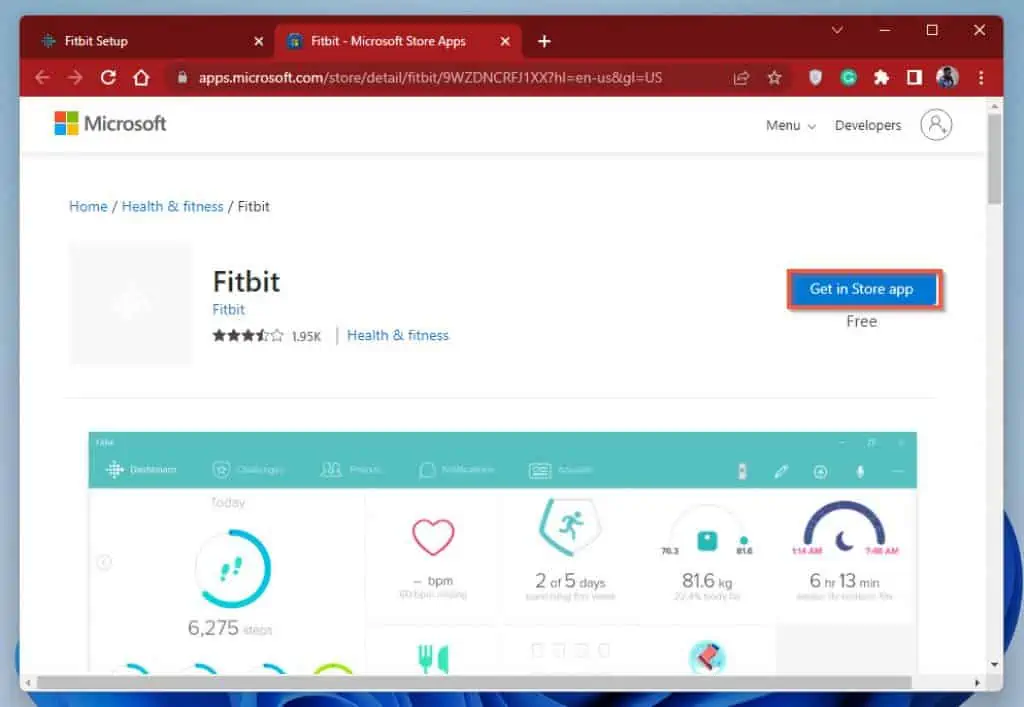The image size is (1024, 707).
Task: Click the scroll down arrow
Action: [x=994, y=665]
